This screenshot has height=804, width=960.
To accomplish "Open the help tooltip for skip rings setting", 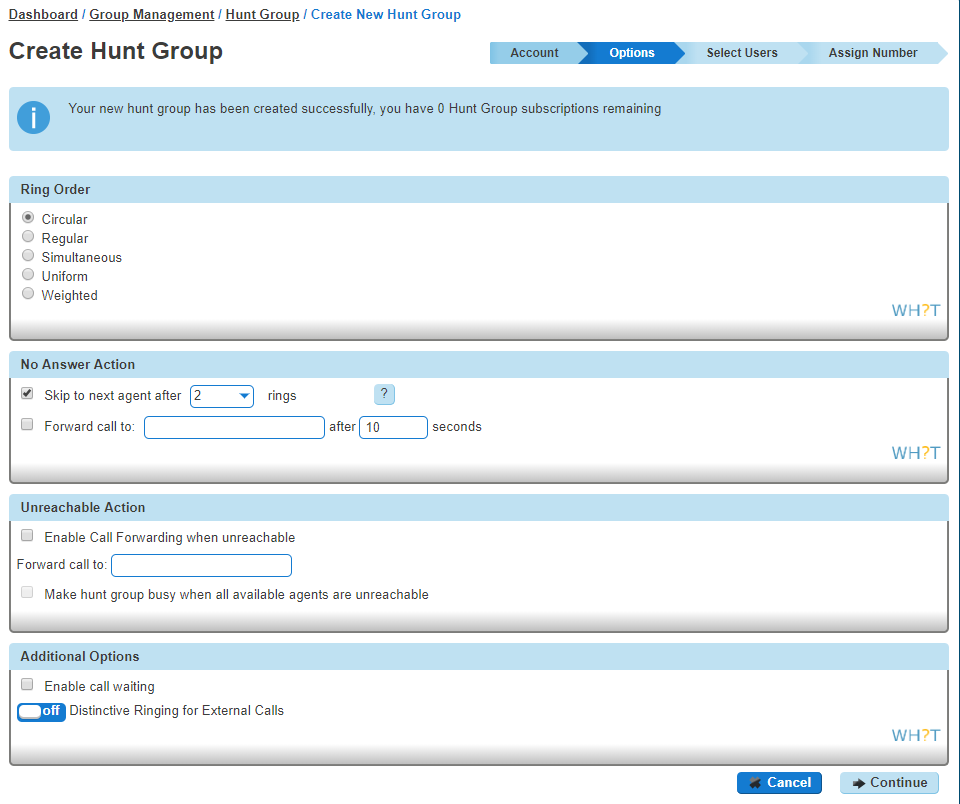I will click(384, 394).
